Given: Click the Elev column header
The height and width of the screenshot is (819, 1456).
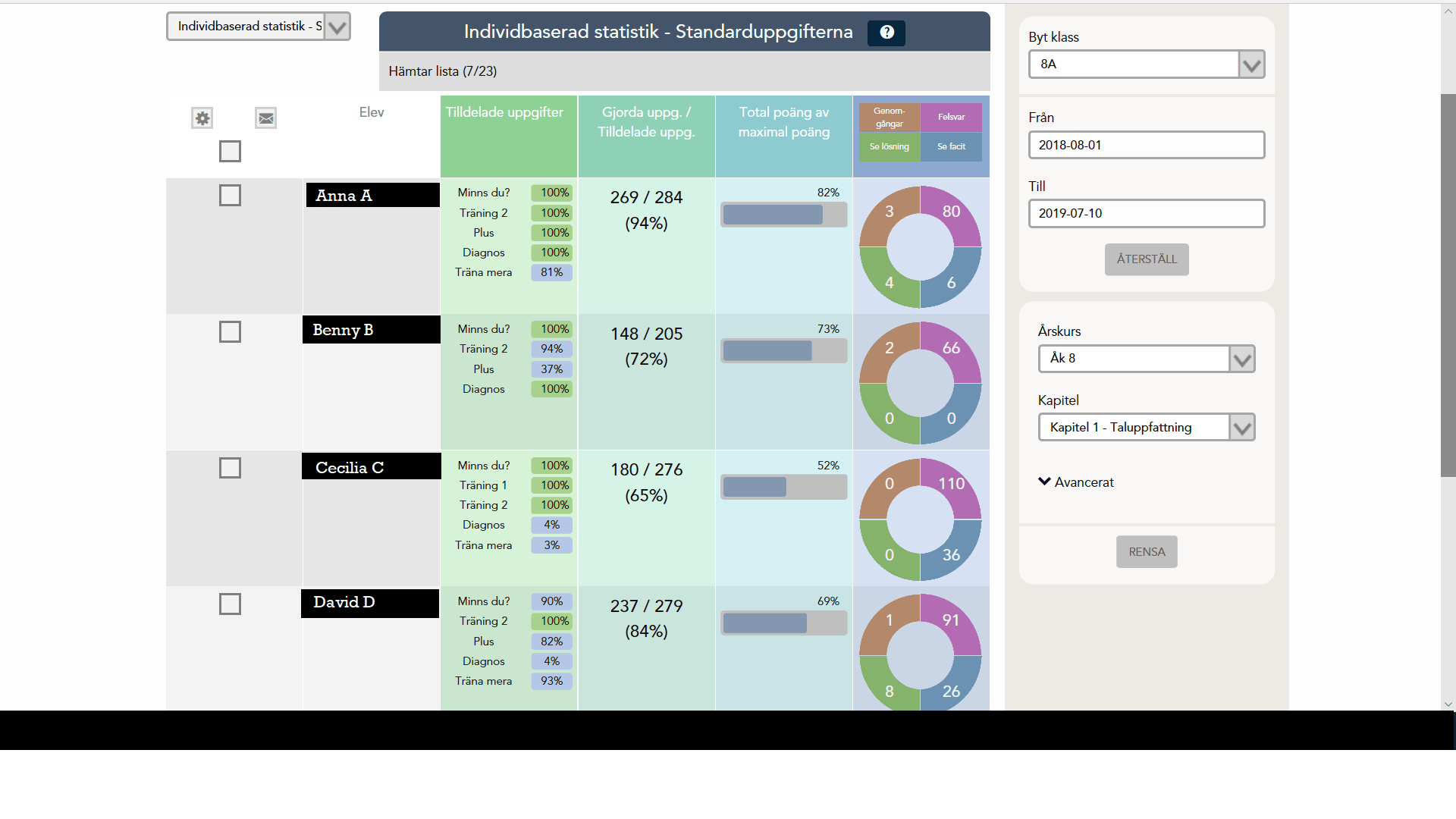Looking at the screenshot, I should pos(372,112).
